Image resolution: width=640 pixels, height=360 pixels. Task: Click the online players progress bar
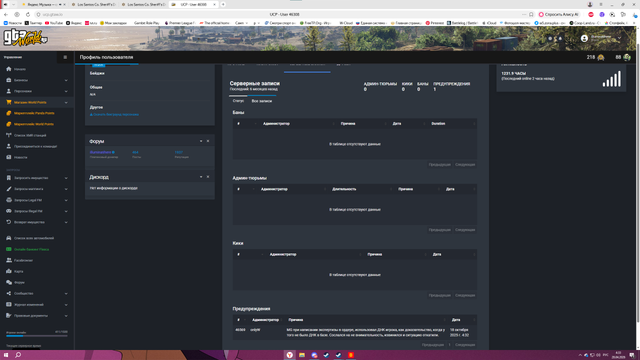37,336
